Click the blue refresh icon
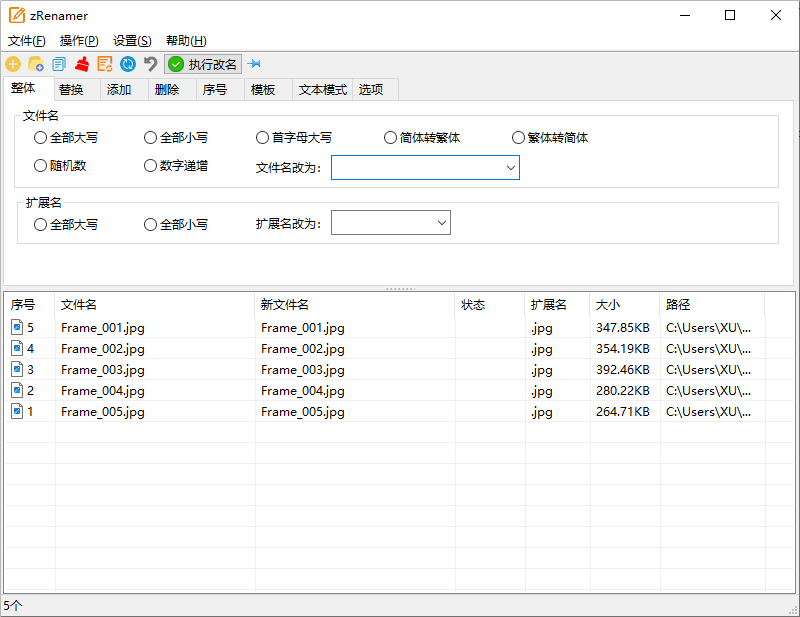The width and height of the screenshot is (800, 617). [x=128, y=63]
